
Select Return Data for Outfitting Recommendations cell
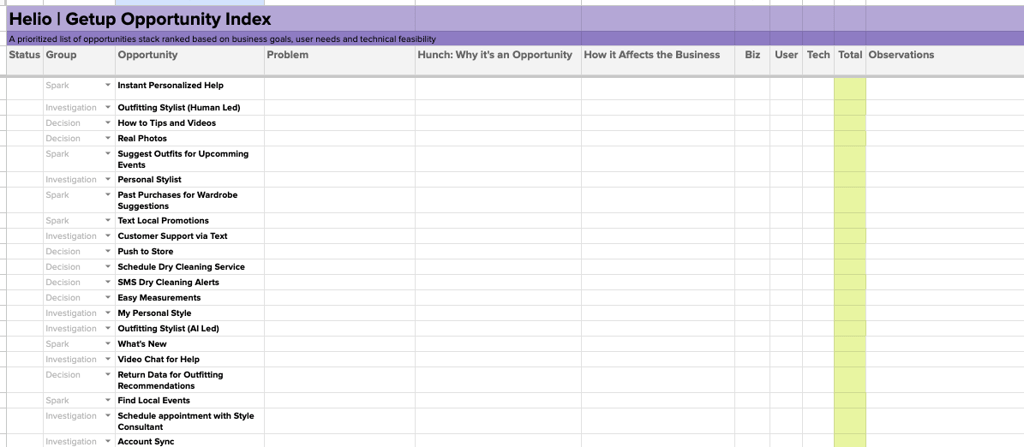(x=190, y=380)
